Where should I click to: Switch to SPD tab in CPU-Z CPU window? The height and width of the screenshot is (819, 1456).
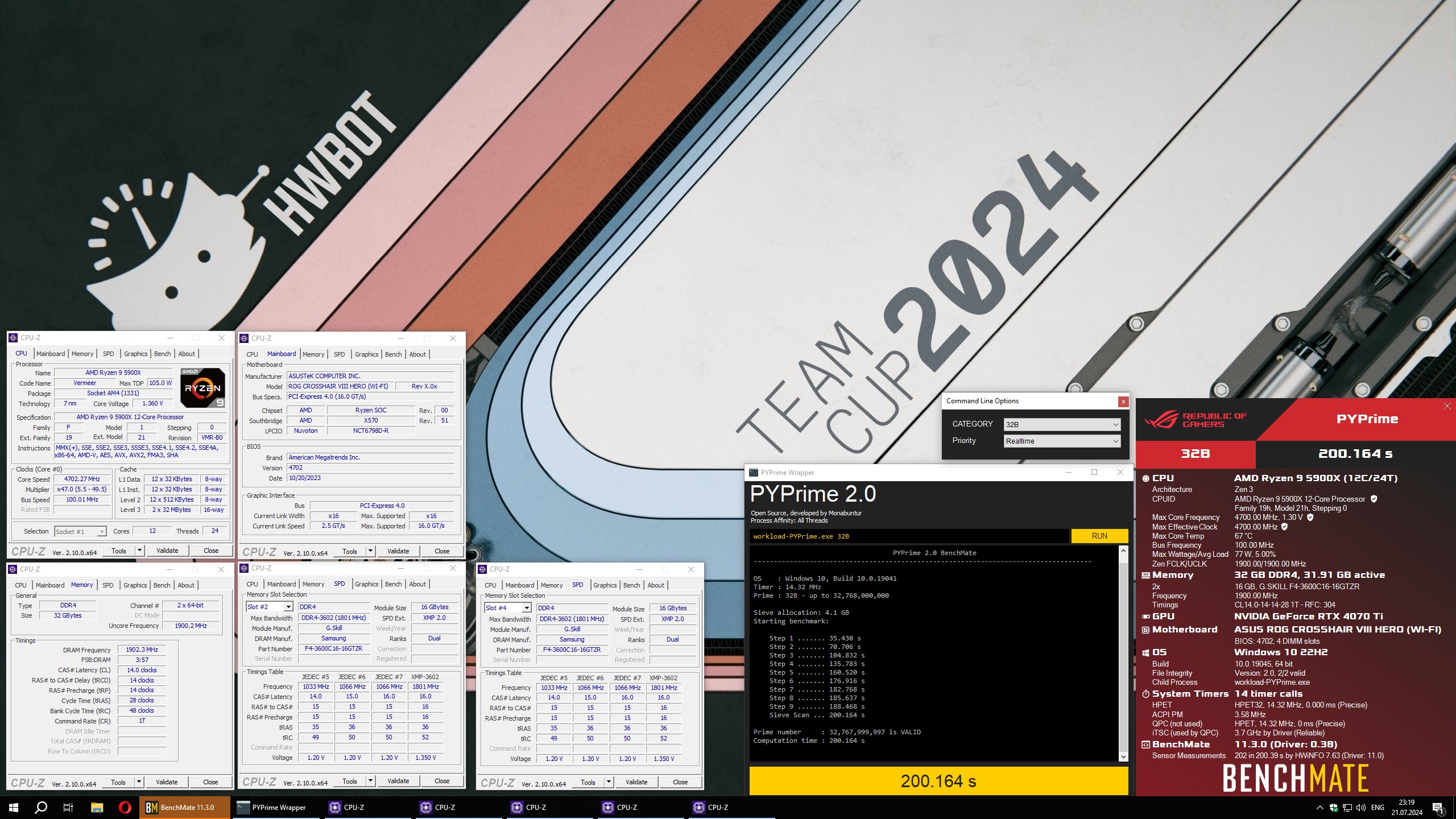[108, 354]
